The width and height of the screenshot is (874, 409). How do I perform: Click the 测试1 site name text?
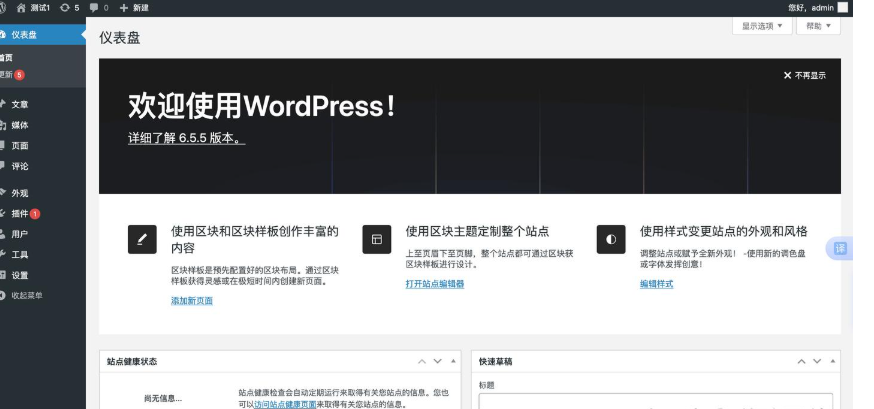[x=41, y=8]
